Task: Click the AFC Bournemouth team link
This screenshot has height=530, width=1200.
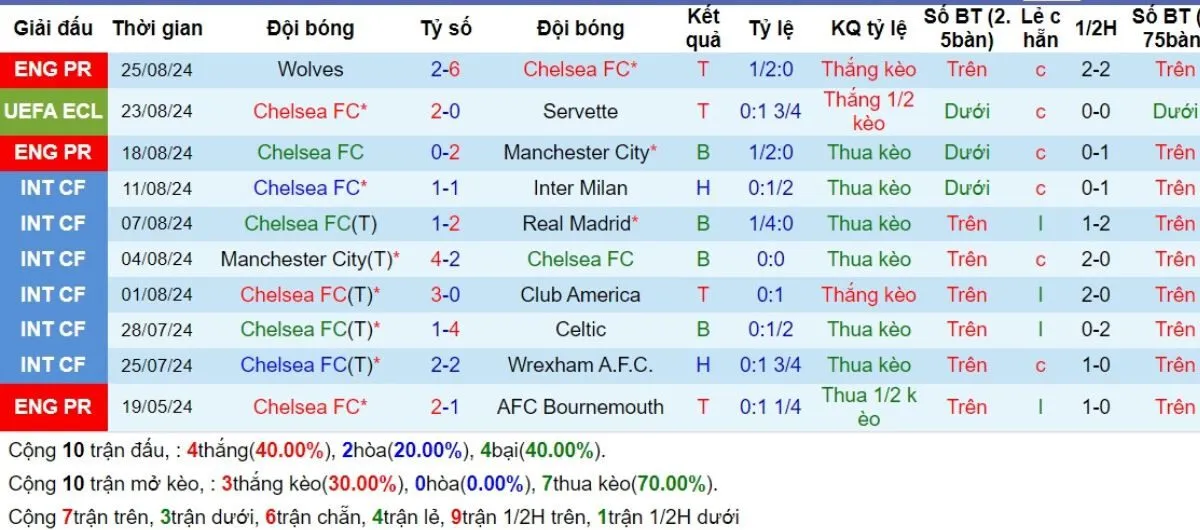Action: click(x=580, y=407)
